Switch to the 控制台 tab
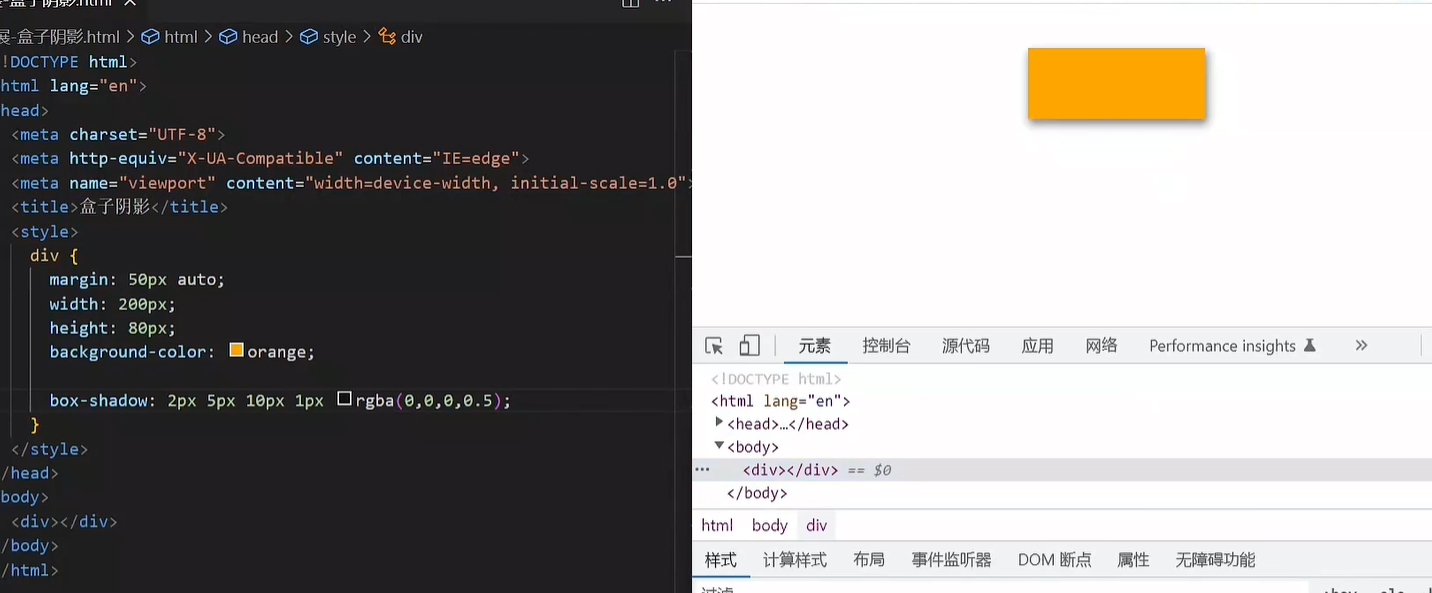 886,346
